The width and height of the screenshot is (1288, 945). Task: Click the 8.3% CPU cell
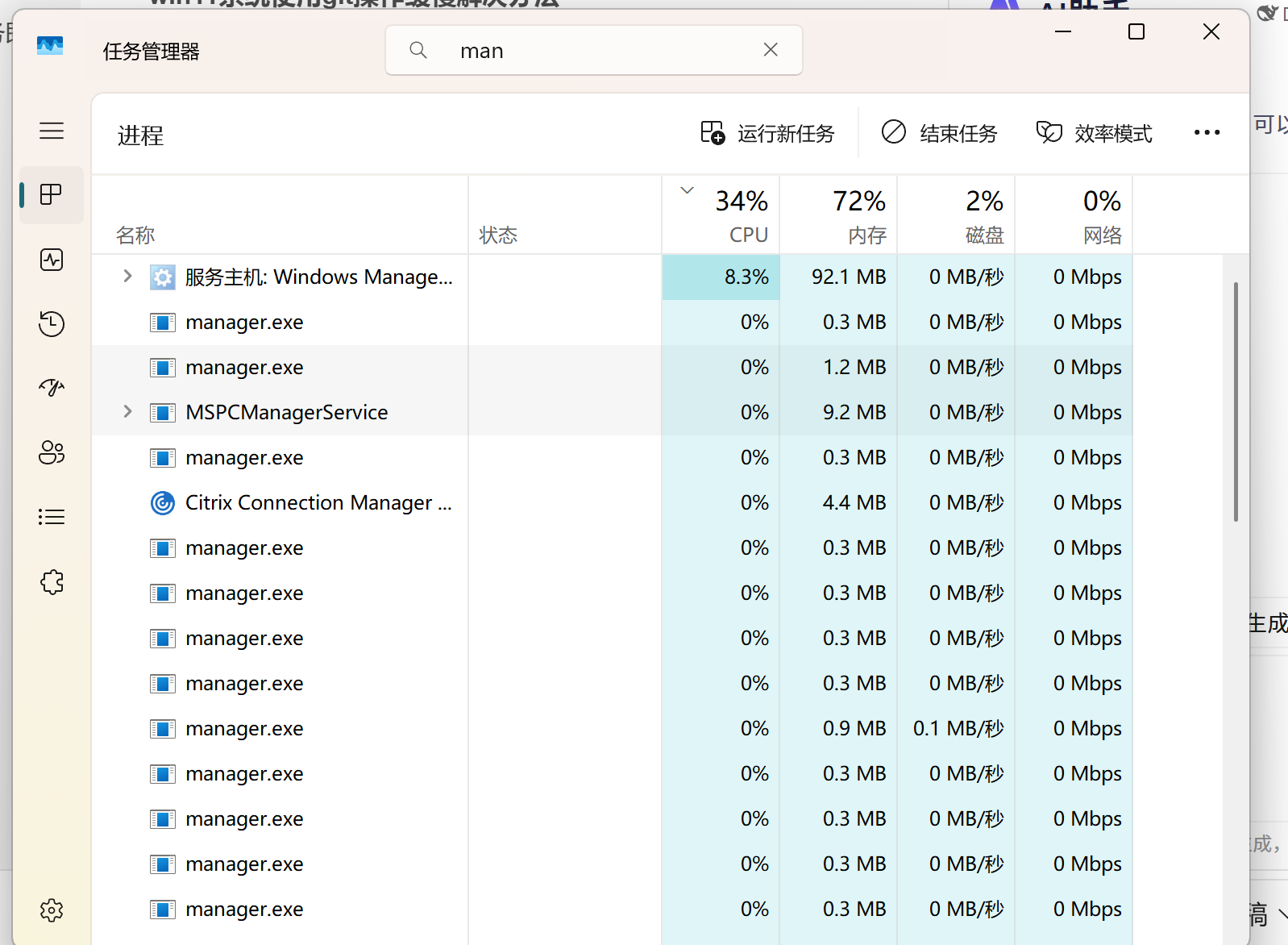(x=721, y=277)
